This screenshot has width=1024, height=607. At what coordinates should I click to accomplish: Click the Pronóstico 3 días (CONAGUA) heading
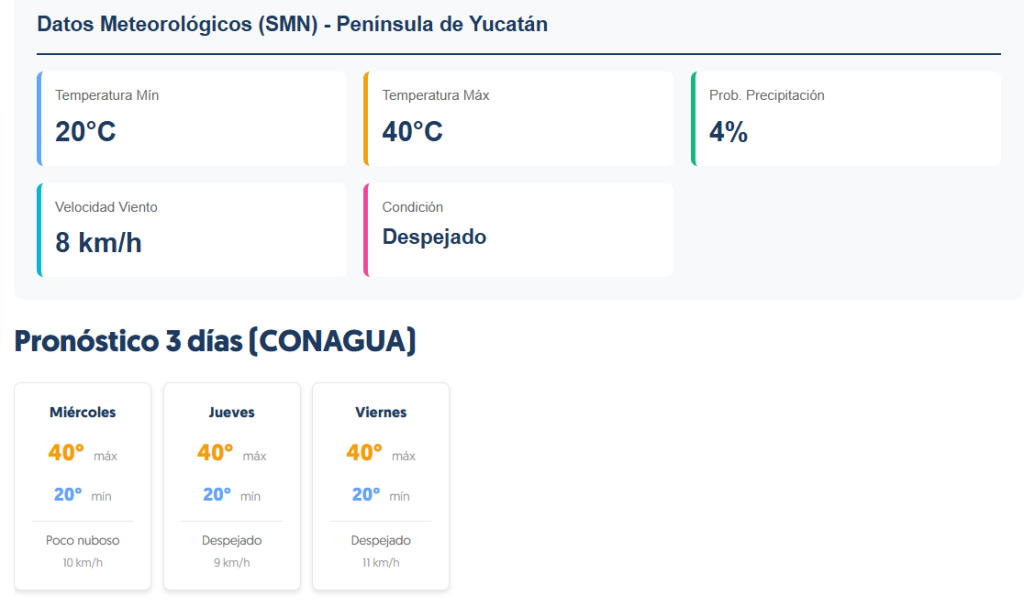[x=215, y=341]
